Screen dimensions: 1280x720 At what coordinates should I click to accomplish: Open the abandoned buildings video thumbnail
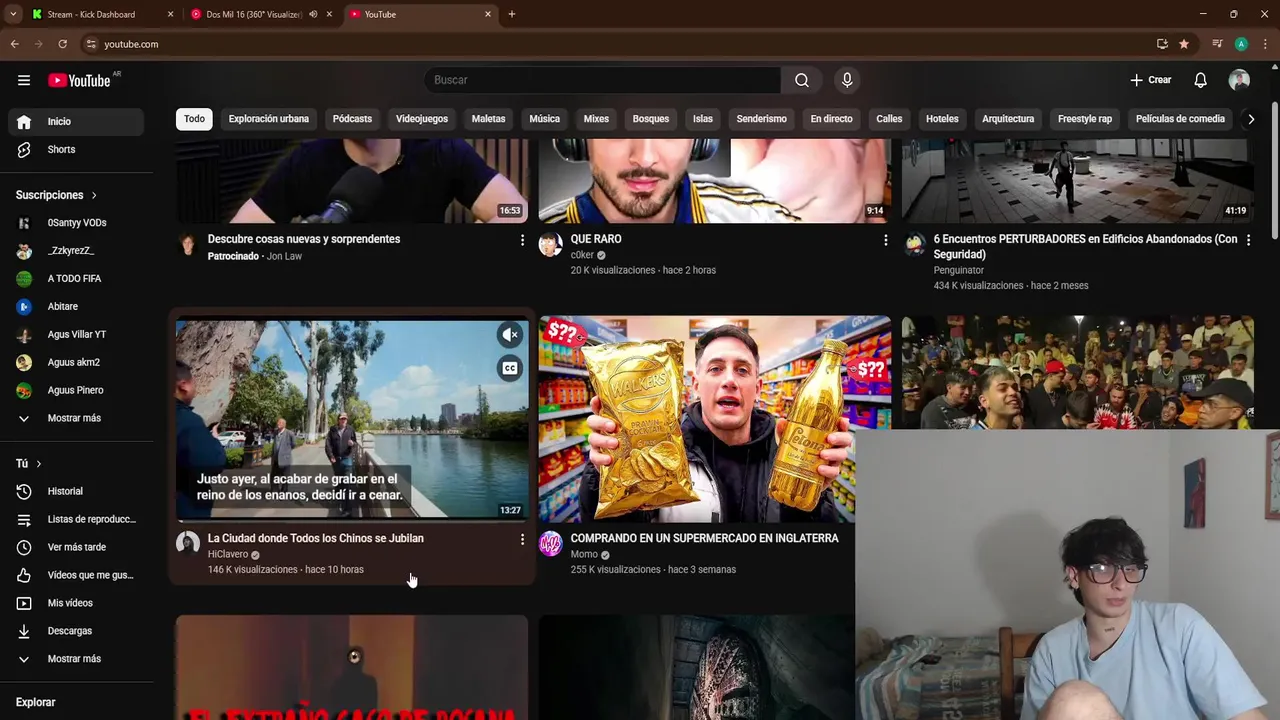point(1077,181)
